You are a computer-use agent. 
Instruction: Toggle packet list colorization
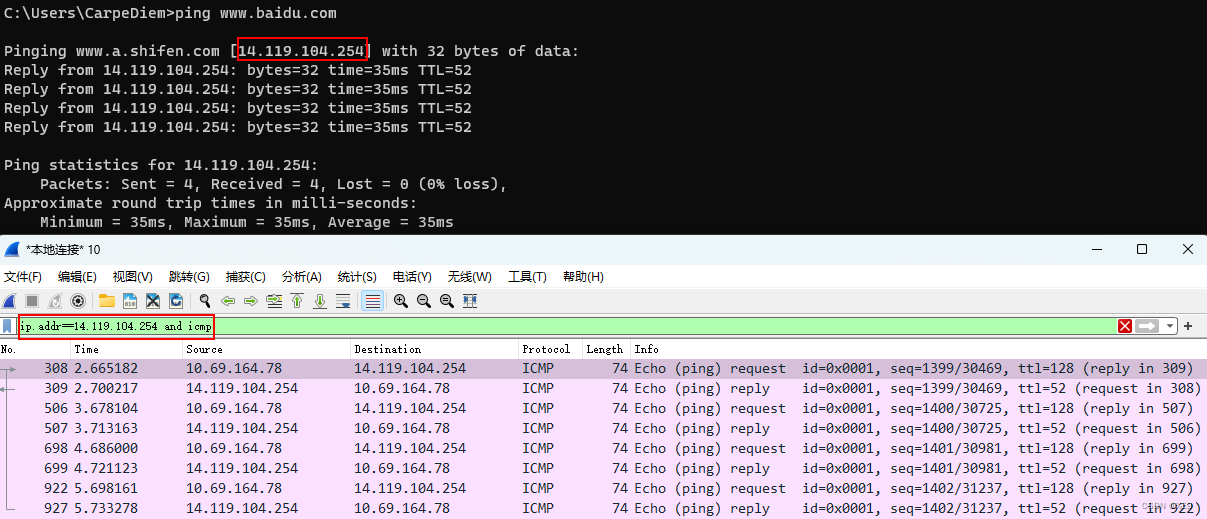coord(373,301)
